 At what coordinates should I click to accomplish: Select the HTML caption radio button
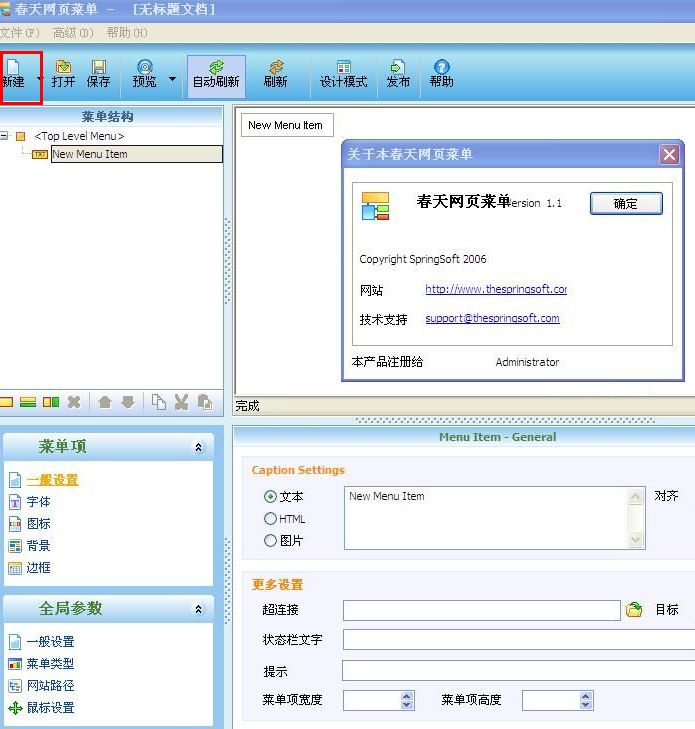coord(270,518)
